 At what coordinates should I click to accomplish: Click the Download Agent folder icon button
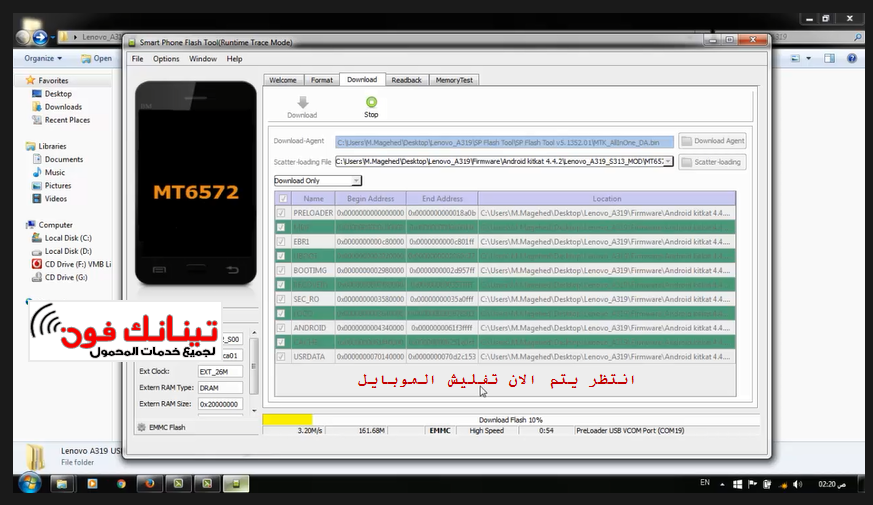point(713,141)
